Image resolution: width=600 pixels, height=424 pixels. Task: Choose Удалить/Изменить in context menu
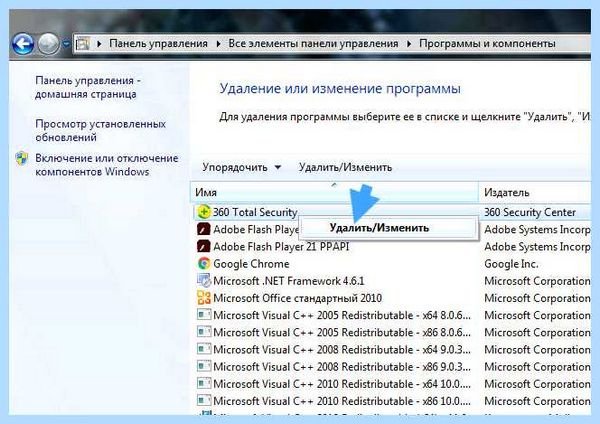tap(388, 228)
